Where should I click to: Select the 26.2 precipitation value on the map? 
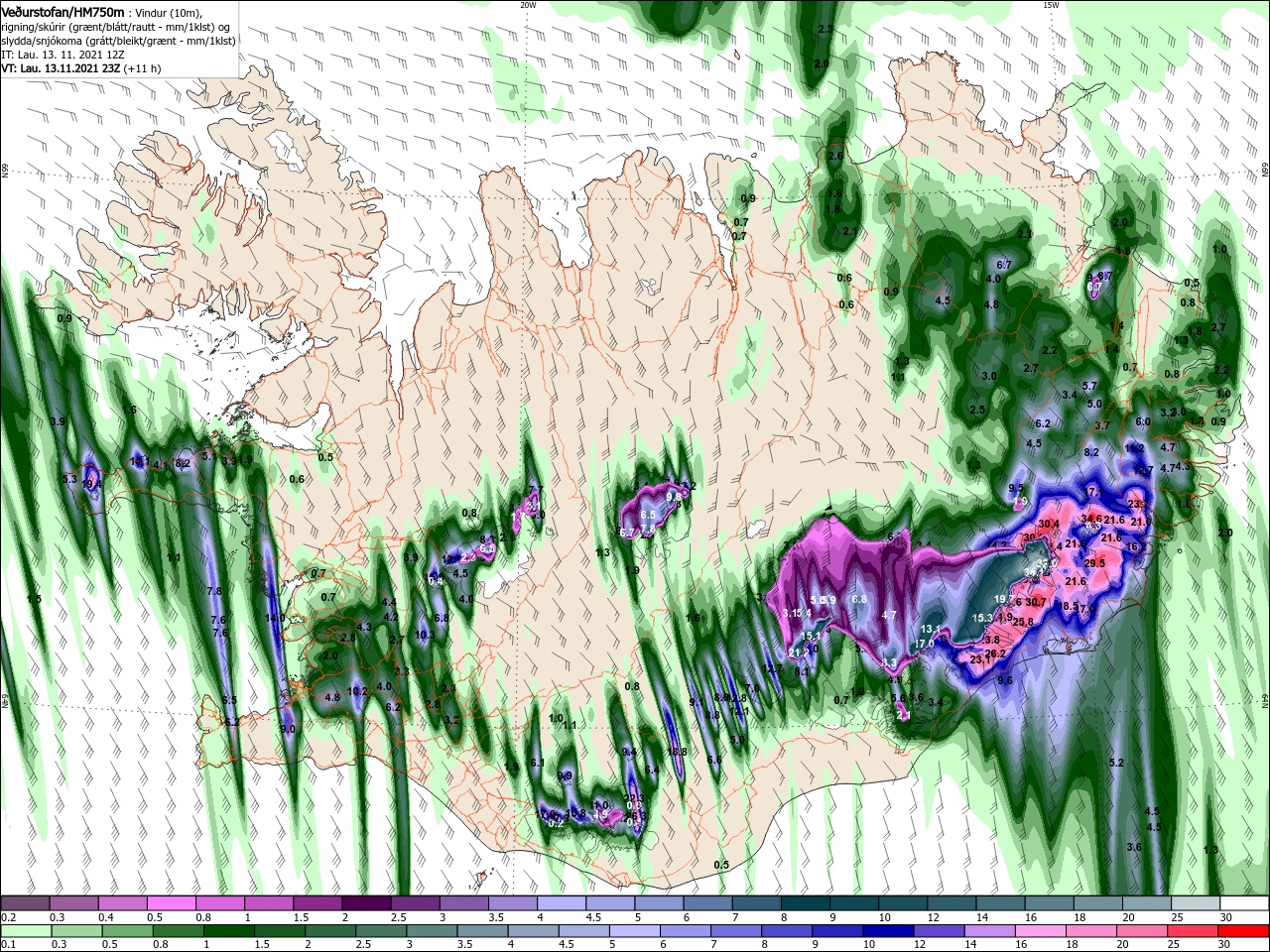point(996,654)
